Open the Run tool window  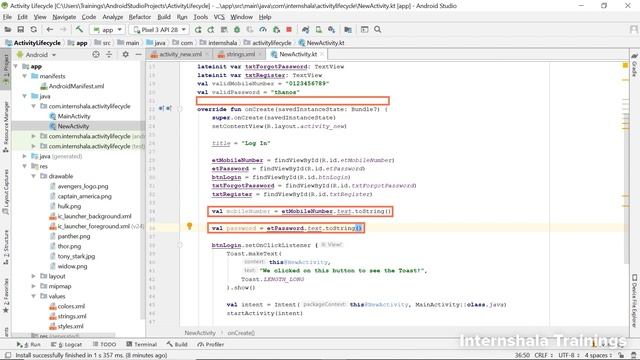pyautogui.click(x=29, y=344)
